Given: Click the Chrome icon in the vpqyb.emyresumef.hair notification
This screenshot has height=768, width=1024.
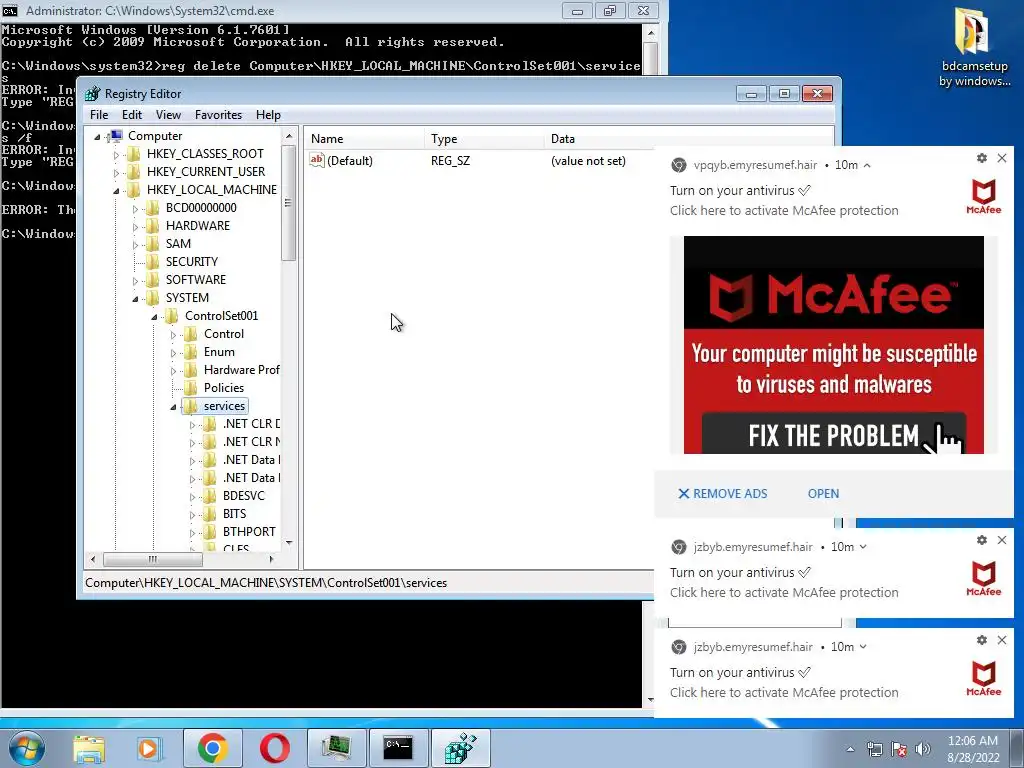Looking at the screenshot, I should (679, 165).
